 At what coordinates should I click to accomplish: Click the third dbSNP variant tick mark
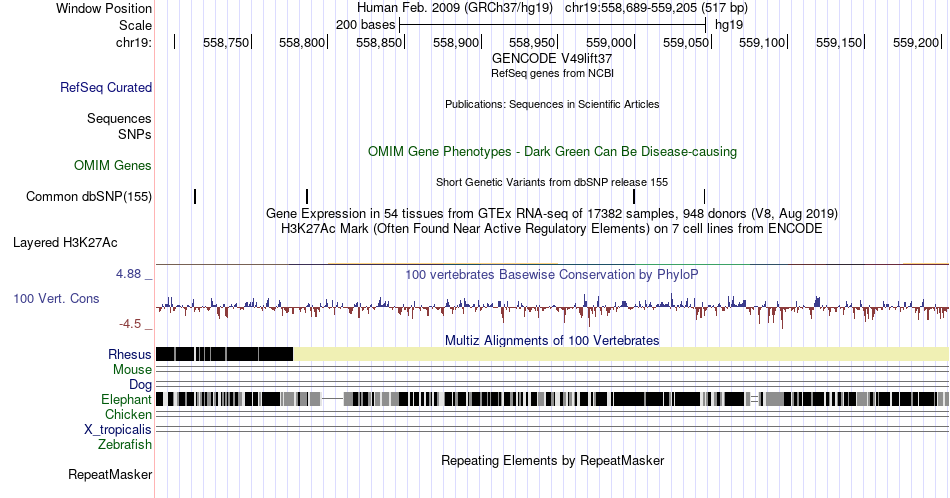point(634,196)
